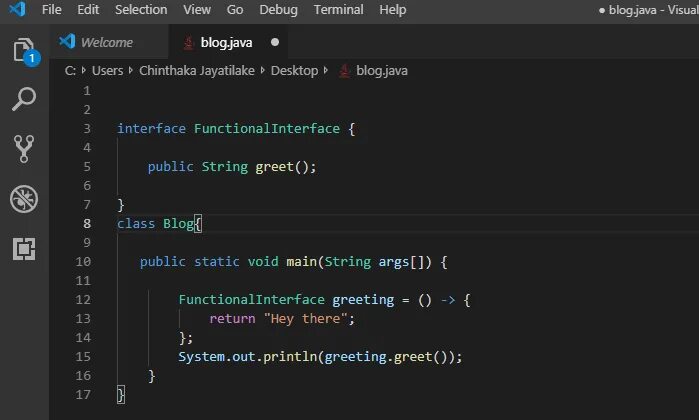Viewport: 699px width, 420px height.
Task: Click 'void' keyword on line 10
Action: pos(263,261)
